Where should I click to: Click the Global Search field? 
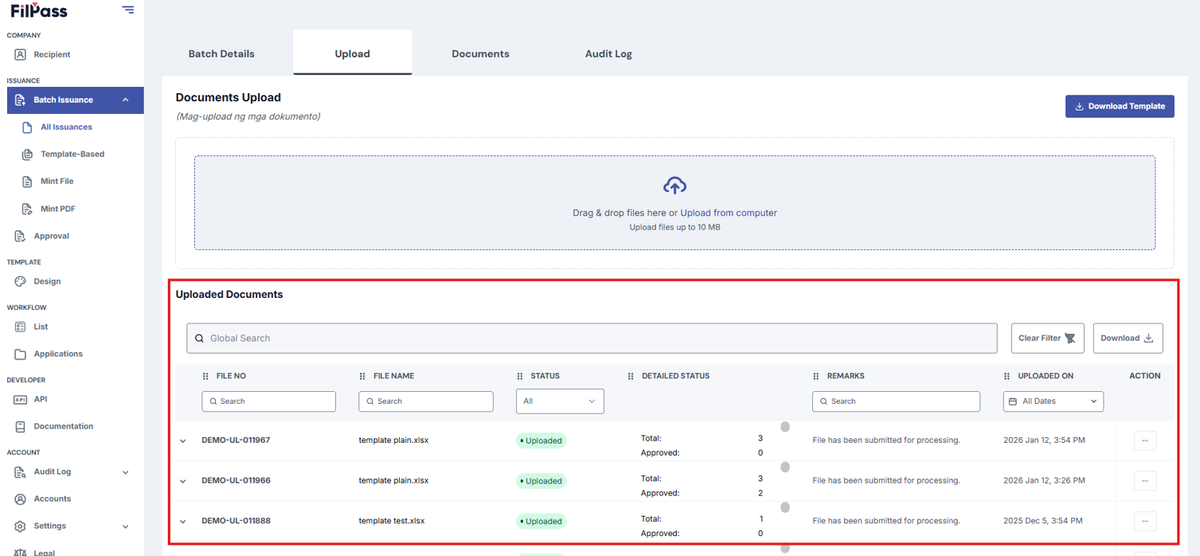pyautogui.click(x=592, y=338)
